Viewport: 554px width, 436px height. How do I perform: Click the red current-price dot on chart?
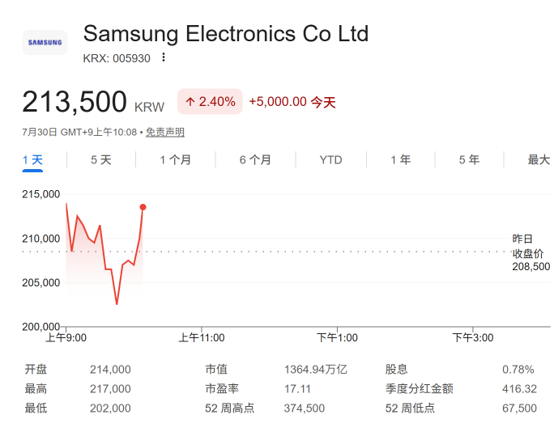coord(143,207)
